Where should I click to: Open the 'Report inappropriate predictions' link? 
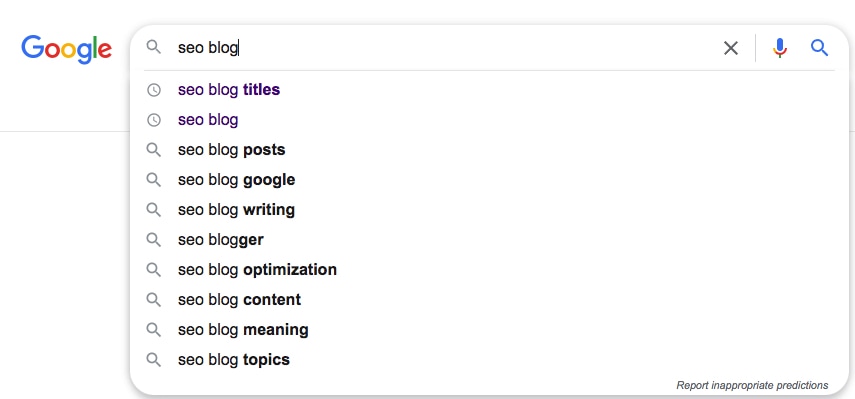pos(752,385)
